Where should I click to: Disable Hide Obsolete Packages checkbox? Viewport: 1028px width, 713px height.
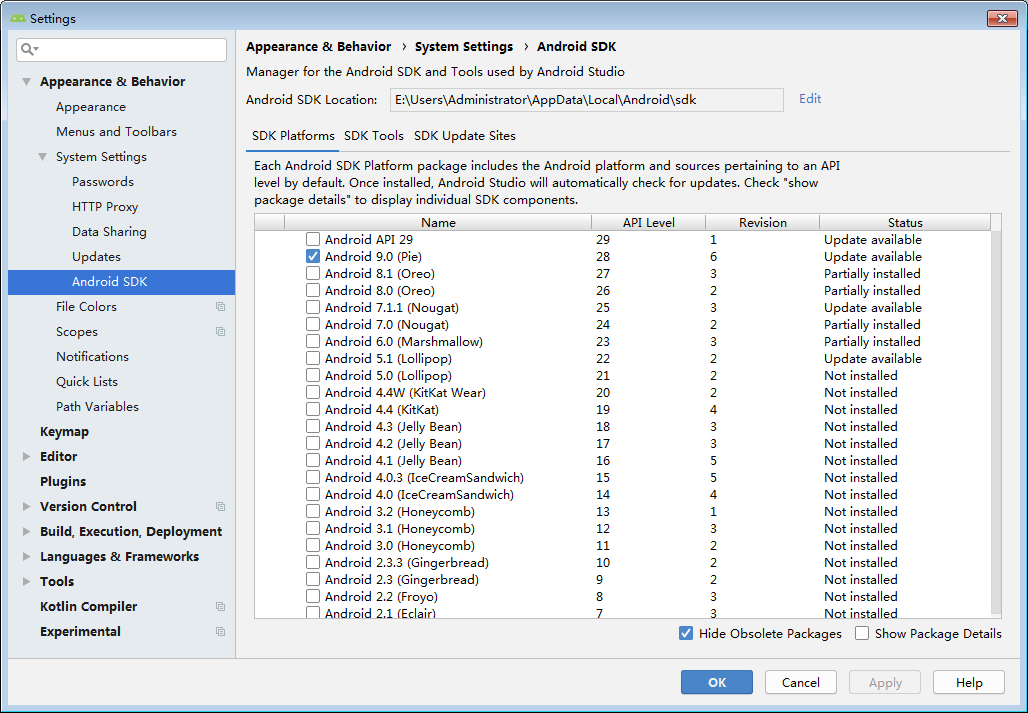[686, 634]
